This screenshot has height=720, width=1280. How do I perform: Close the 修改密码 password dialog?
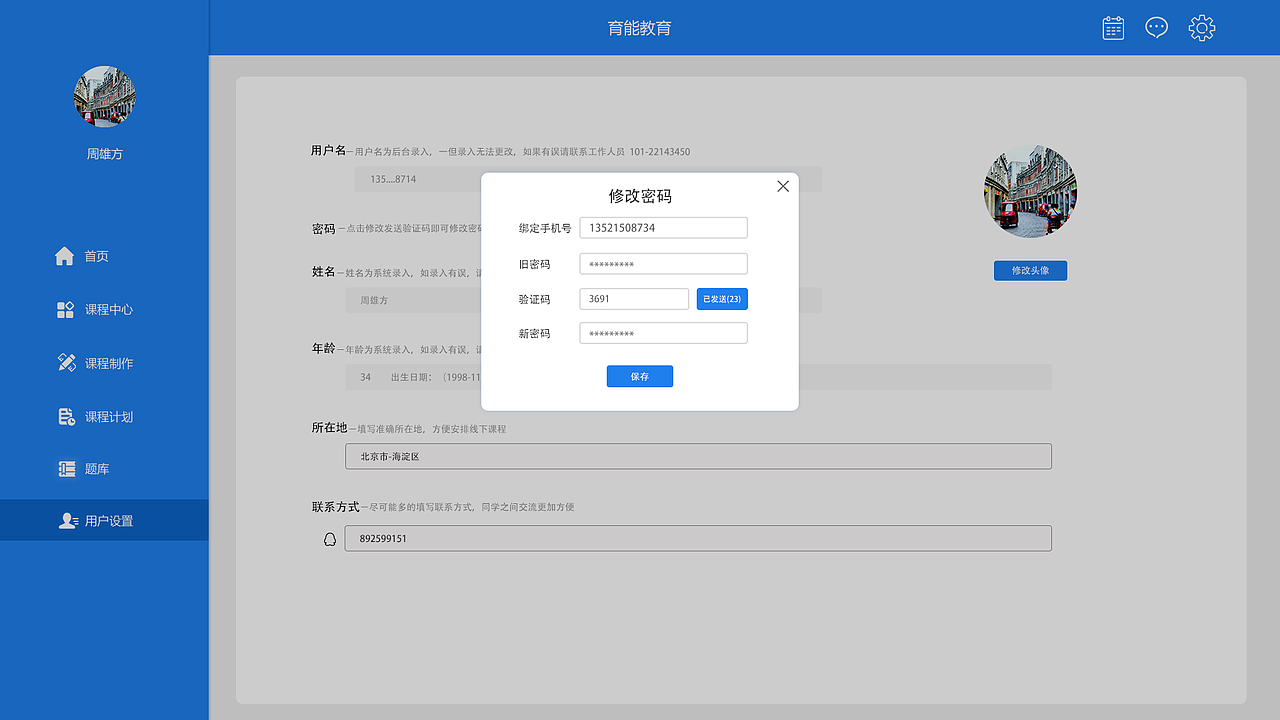pos(783,186)
